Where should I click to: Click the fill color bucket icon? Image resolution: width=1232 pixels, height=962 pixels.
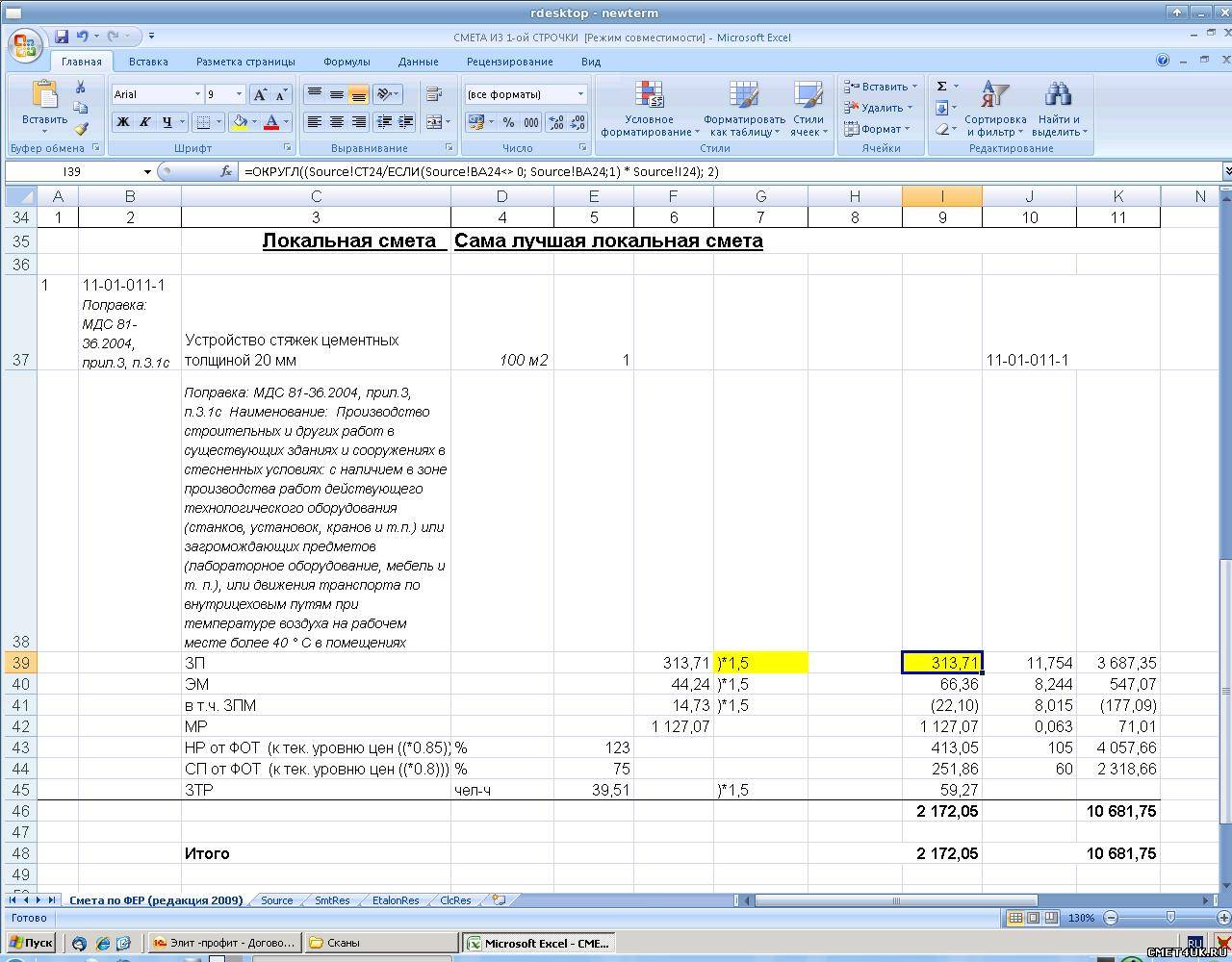(x=239, y=122)
